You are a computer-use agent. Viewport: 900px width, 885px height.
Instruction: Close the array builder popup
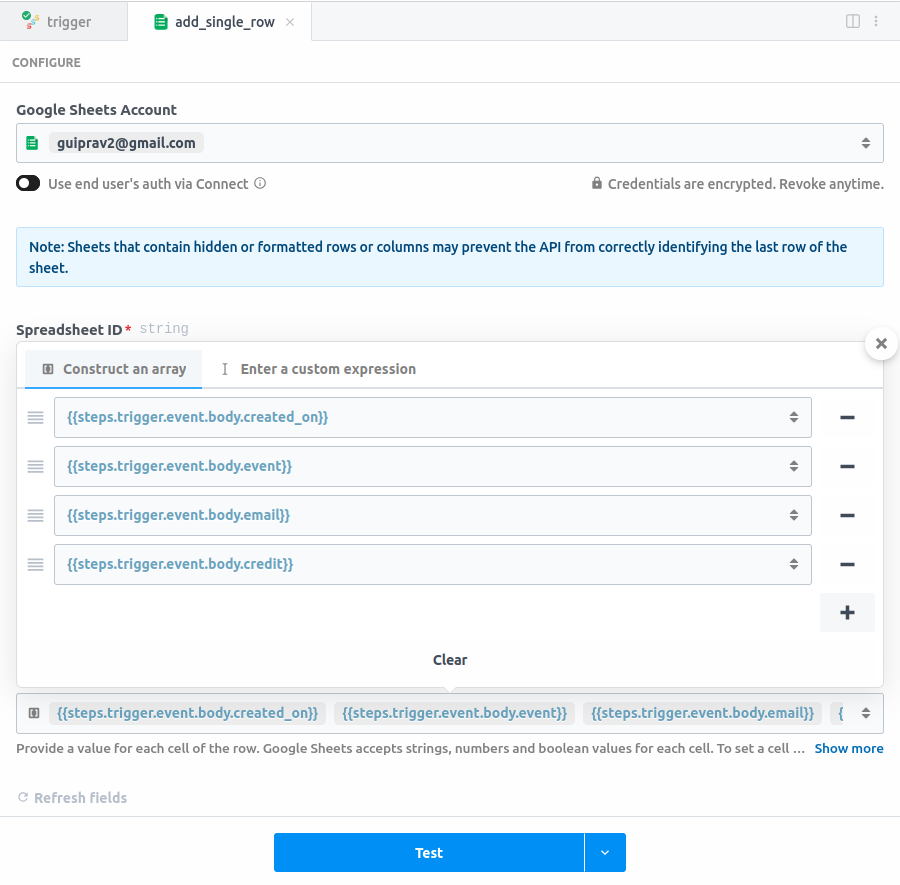[x=881, y=344]
